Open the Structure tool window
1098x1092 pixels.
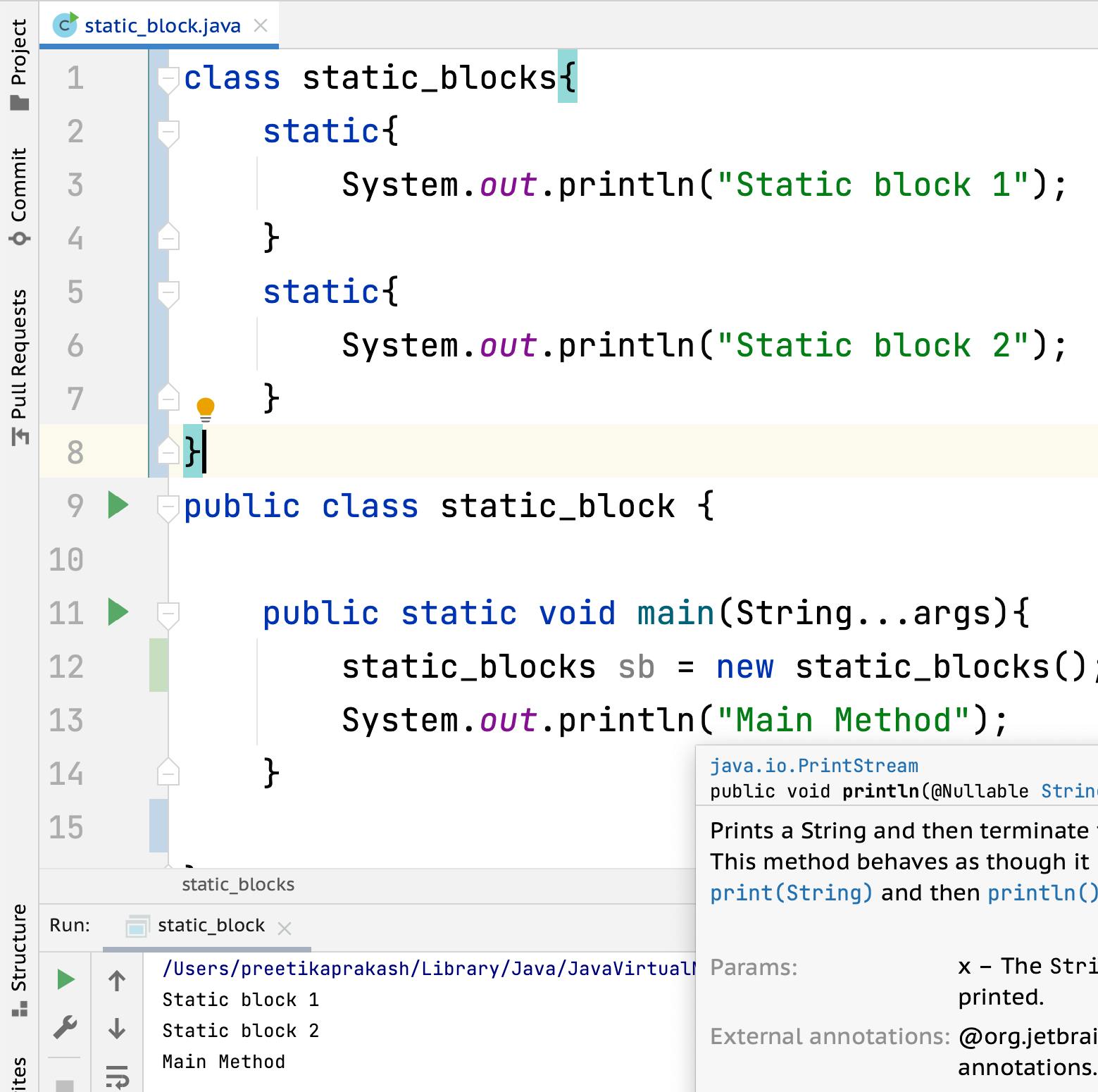pos(19,960)
